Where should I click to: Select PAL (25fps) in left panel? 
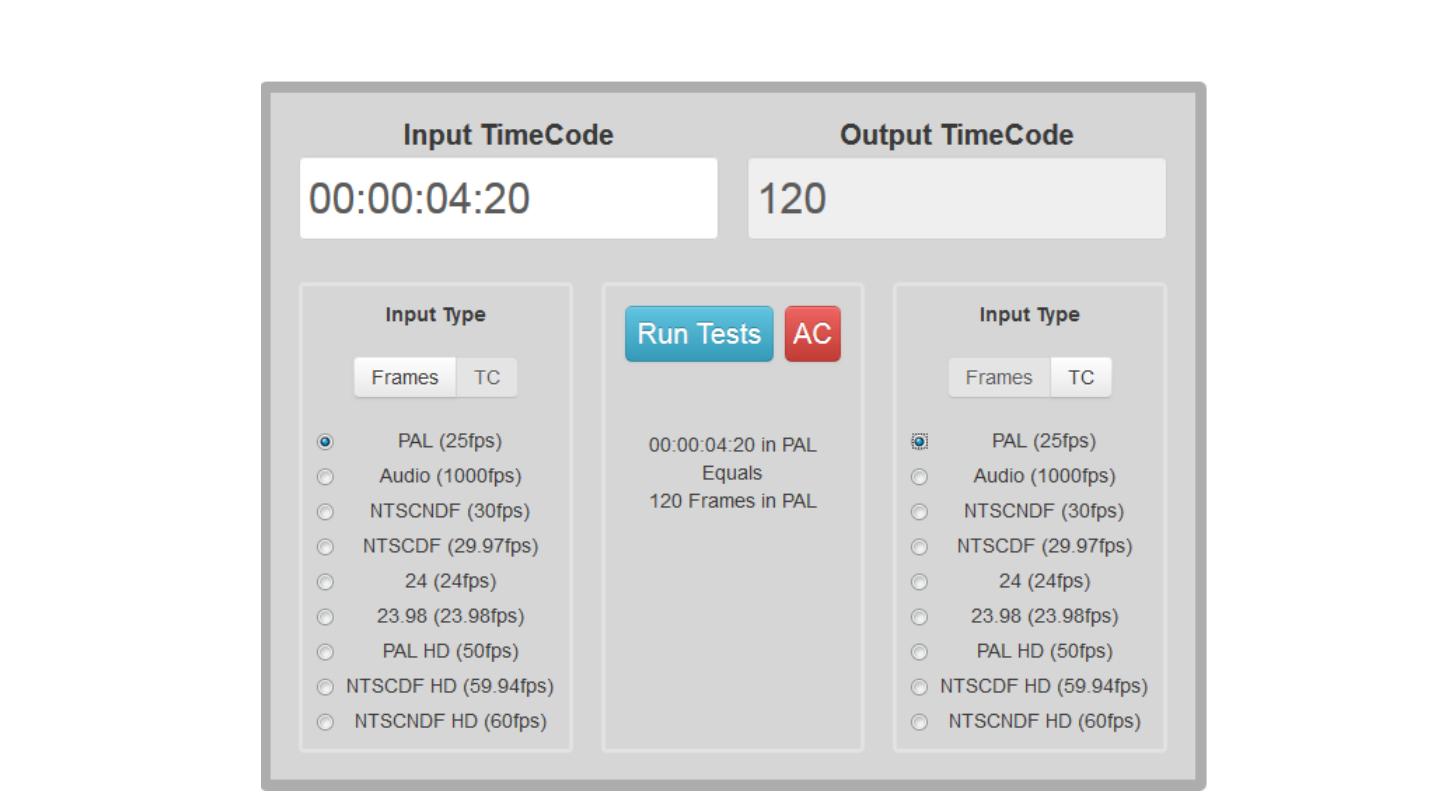[325, 442]
